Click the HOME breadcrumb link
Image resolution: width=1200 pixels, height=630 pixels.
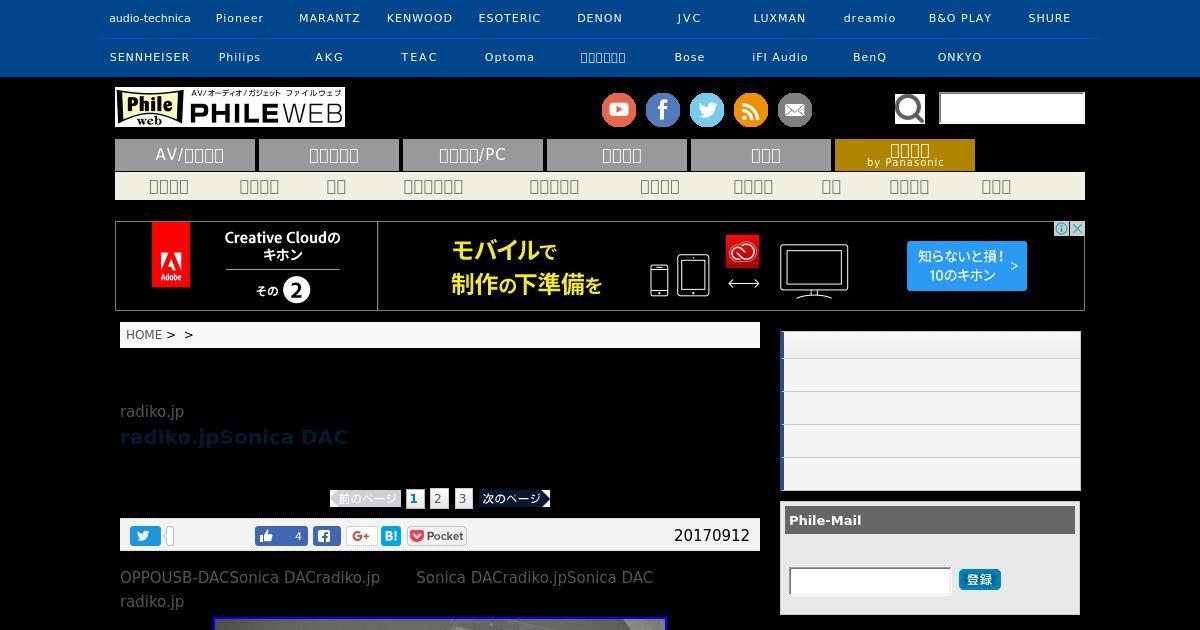tap(144, 335)
